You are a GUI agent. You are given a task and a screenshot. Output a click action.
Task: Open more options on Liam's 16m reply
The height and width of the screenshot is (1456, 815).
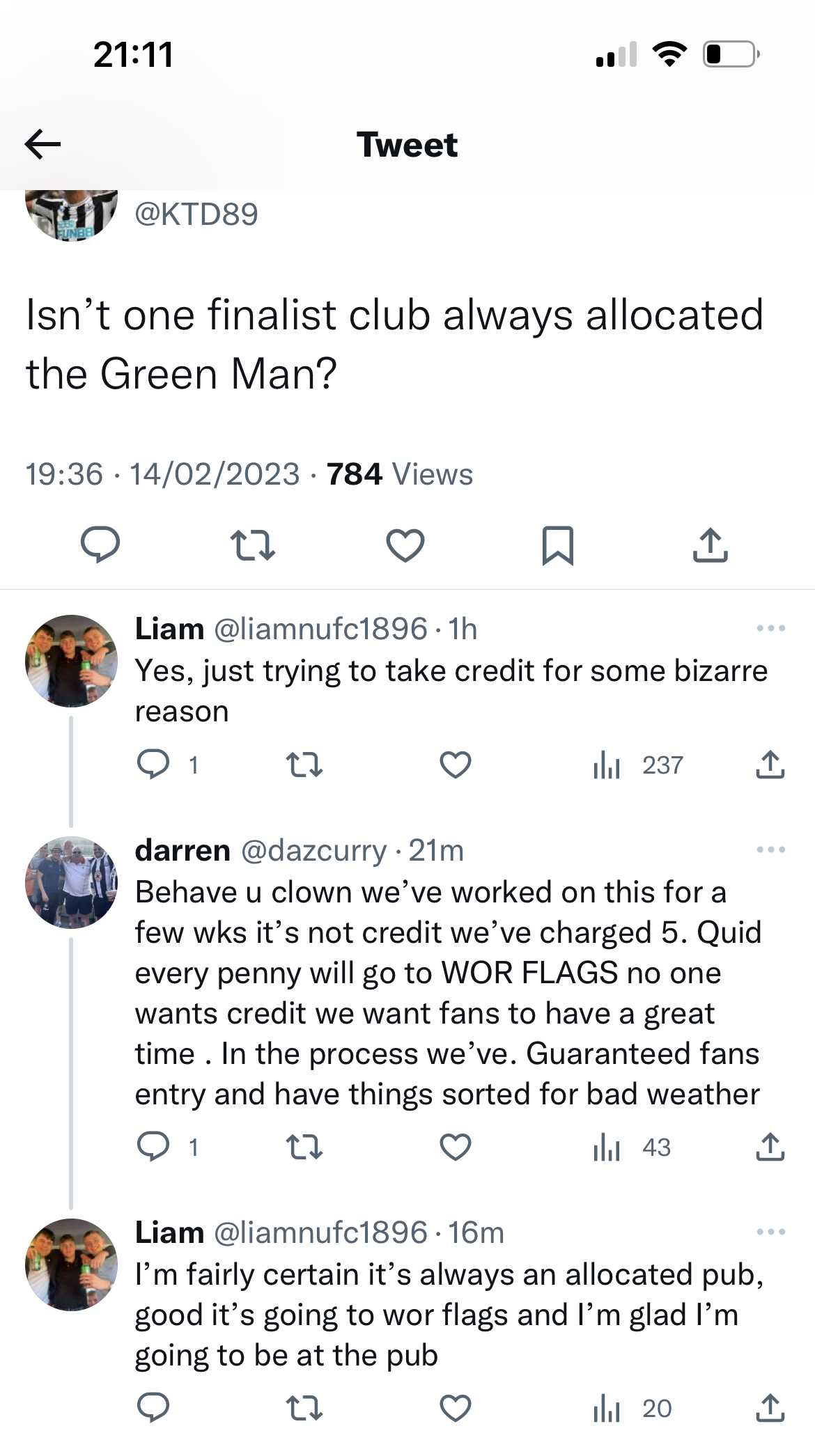pyautogui.click(x=771, y=1232)
